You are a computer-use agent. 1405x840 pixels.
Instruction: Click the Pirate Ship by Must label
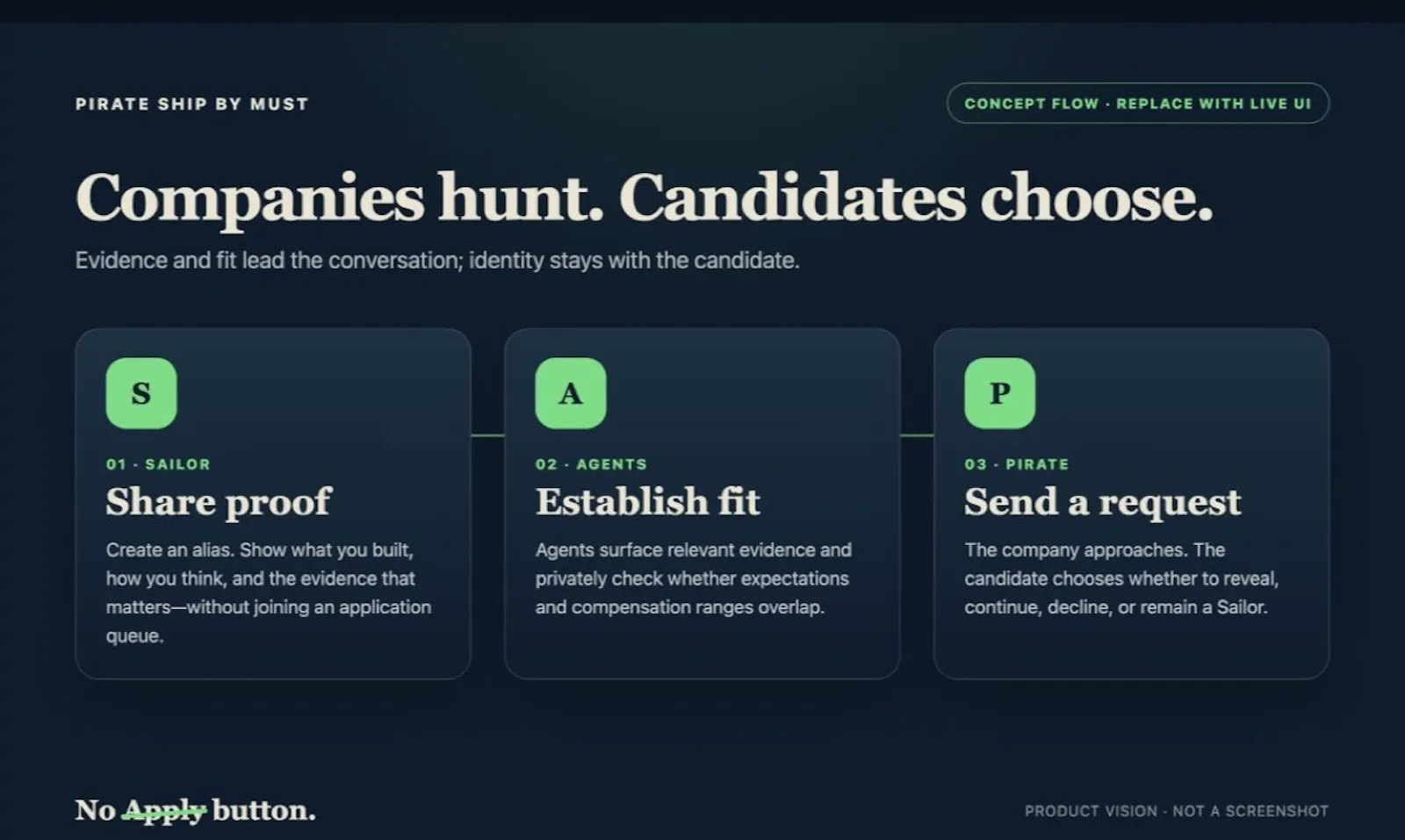point(192,104)
